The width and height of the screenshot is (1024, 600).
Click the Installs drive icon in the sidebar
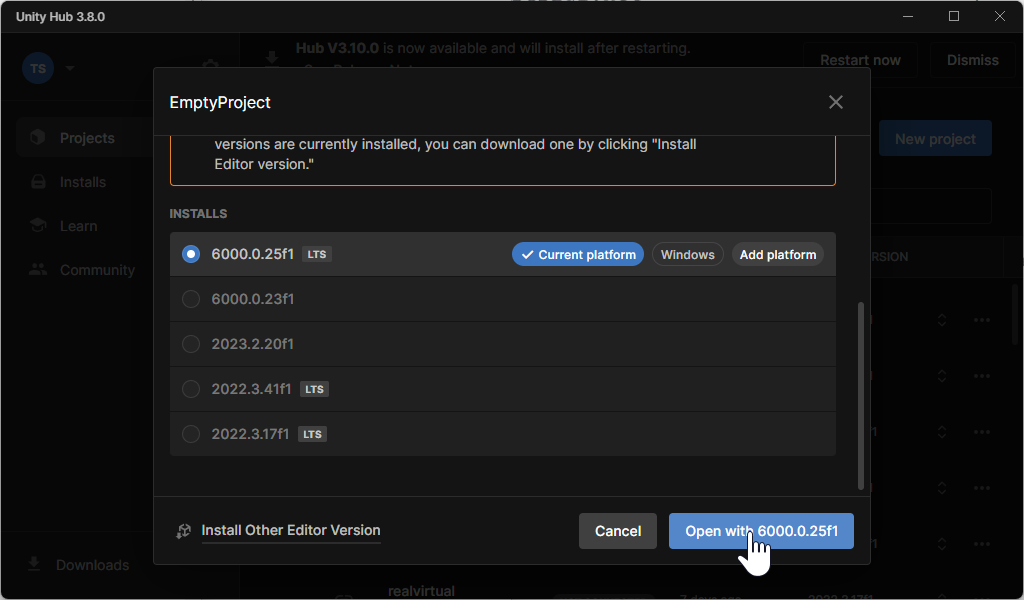point(38,182)
